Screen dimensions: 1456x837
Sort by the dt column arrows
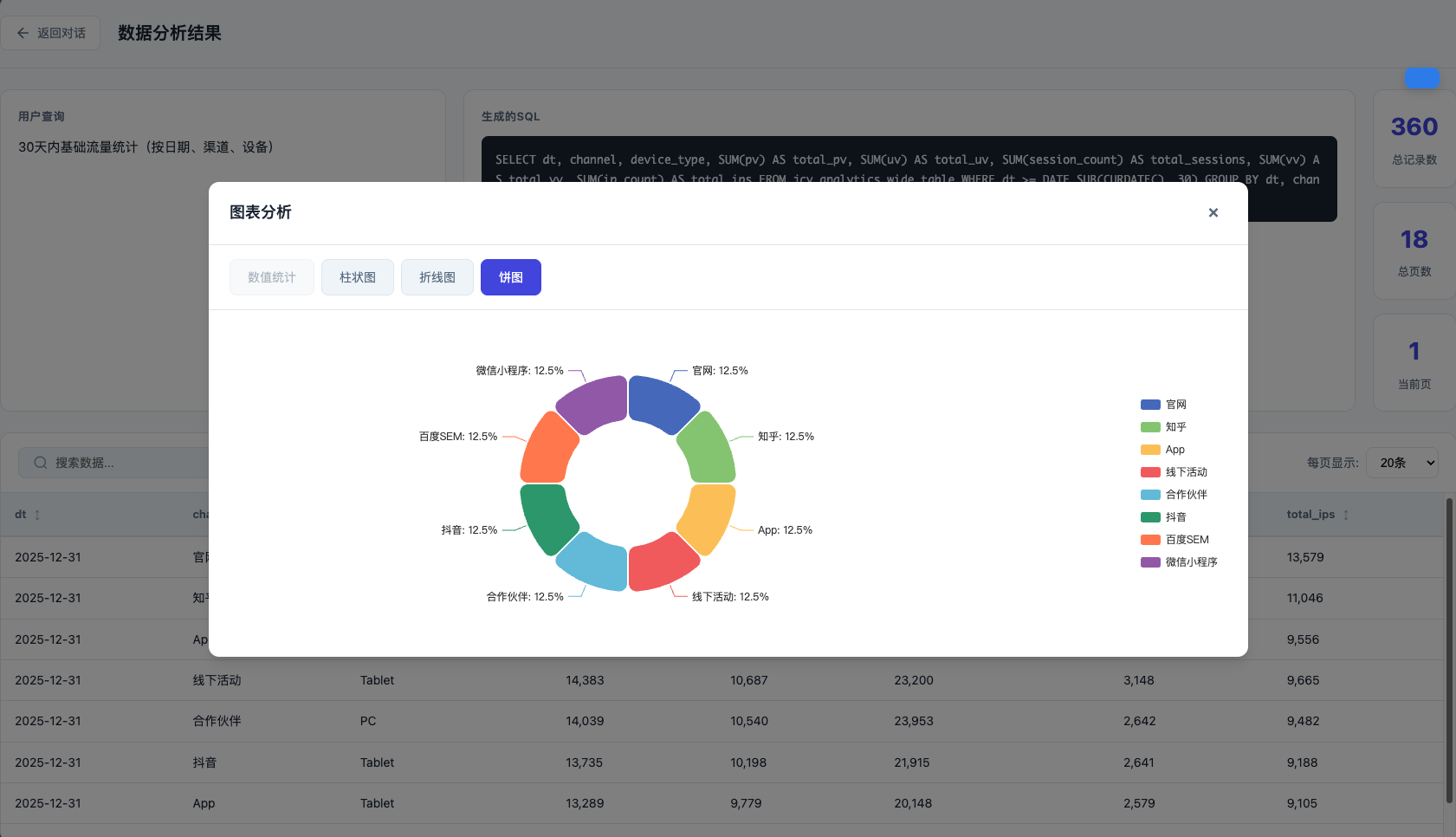tap(37, 515)
